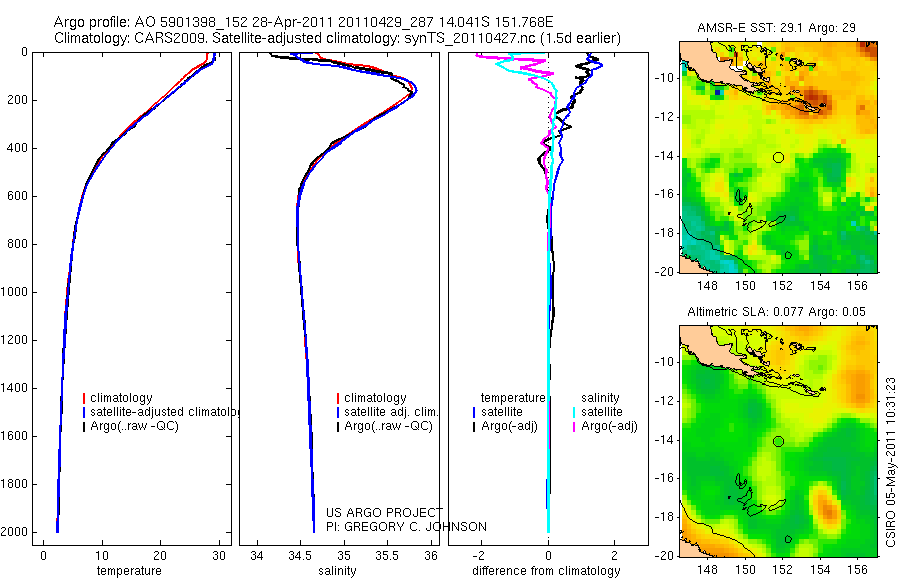Click the orange warm eddy on the SLA map
The image size is (900, 580).
[x=827, y=509]
